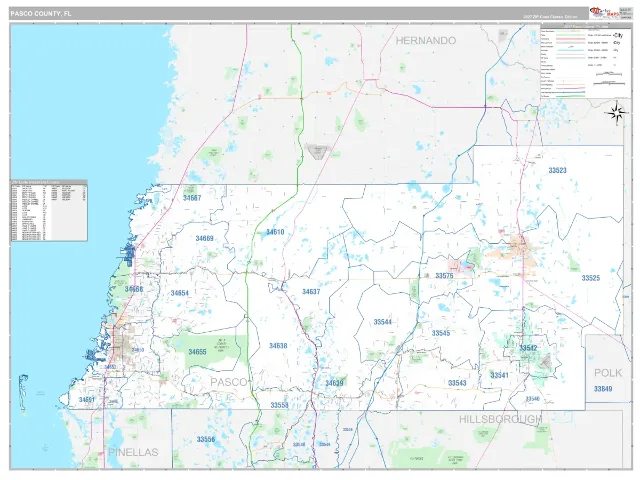
Task: Click ZIP code label 34637
Action: pyautogui.click(x=311, y=292)
